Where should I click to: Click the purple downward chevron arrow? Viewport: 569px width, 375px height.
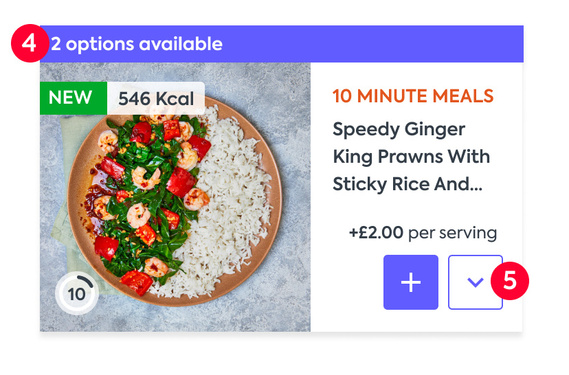tap(475, 282)
